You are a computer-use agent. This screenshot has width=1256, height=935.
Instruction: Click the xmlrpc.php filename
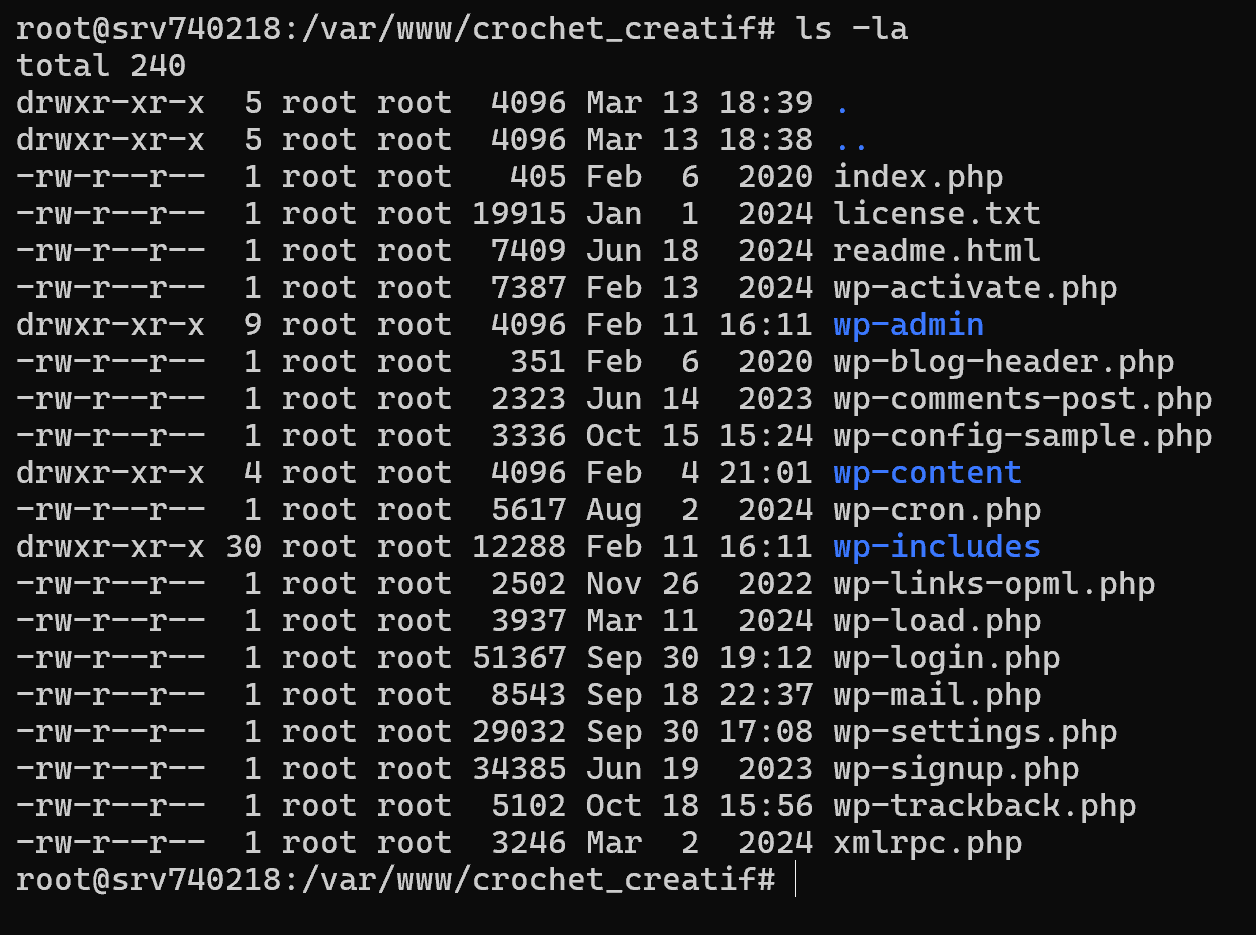point(928,843)
